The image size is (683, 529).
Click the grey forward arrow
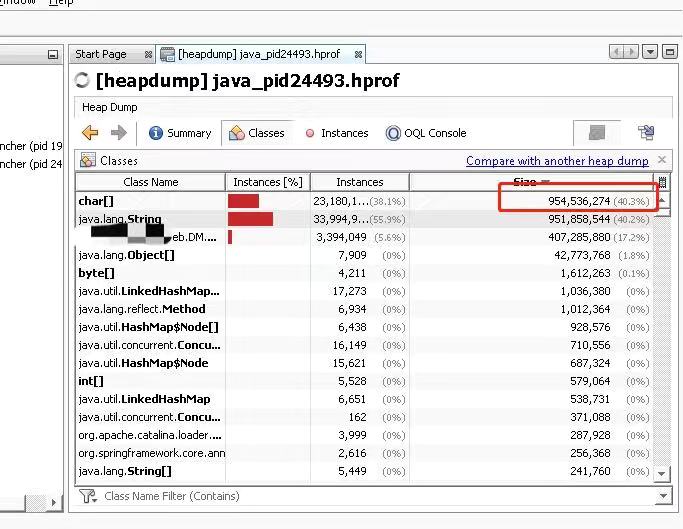click(118, 132)
